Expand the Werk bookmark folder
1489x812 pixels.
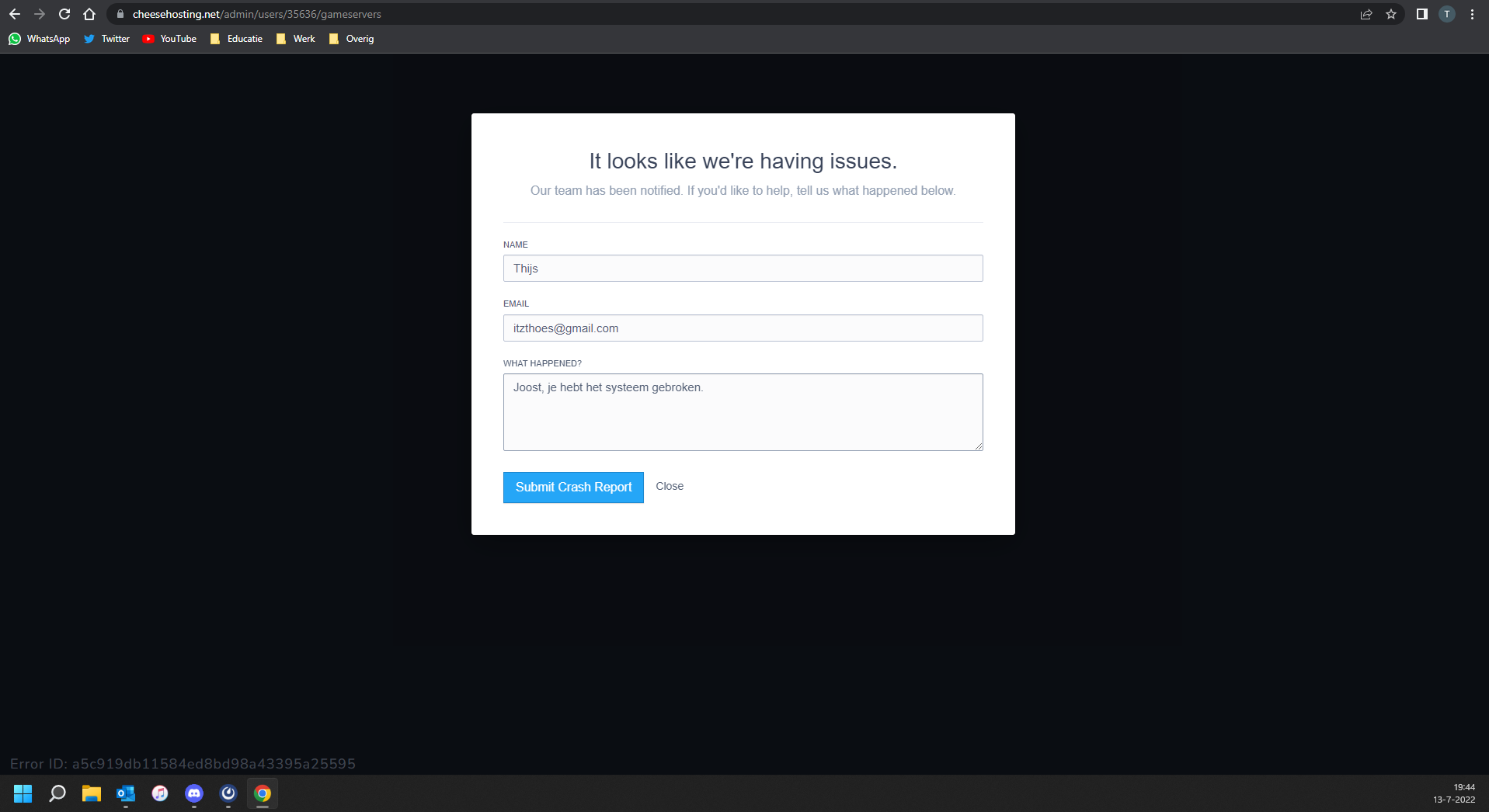(x=296, y=39)
